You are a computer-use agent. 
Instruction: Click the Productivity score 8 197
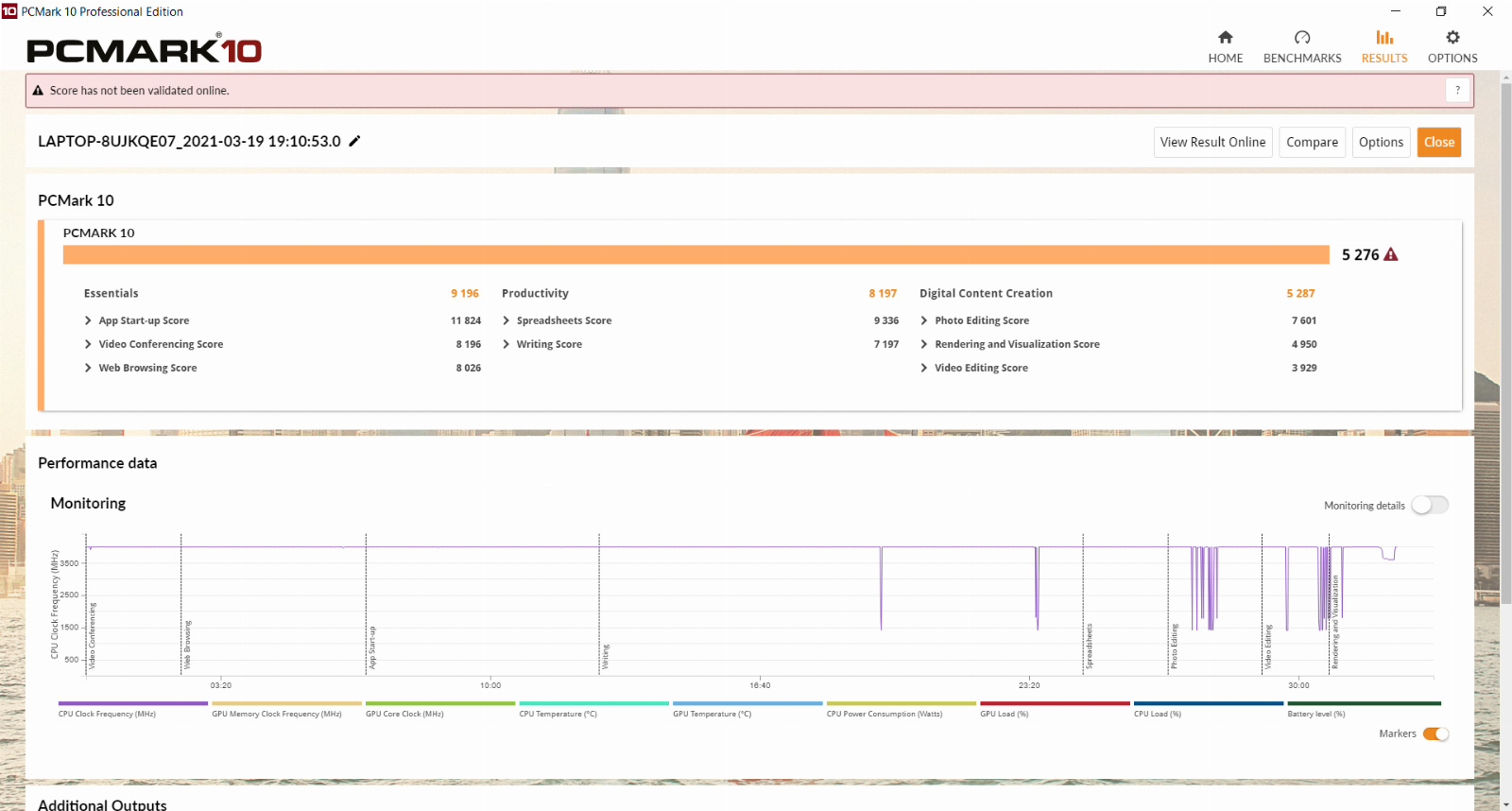pyautogui.click(x=883, y=293)
